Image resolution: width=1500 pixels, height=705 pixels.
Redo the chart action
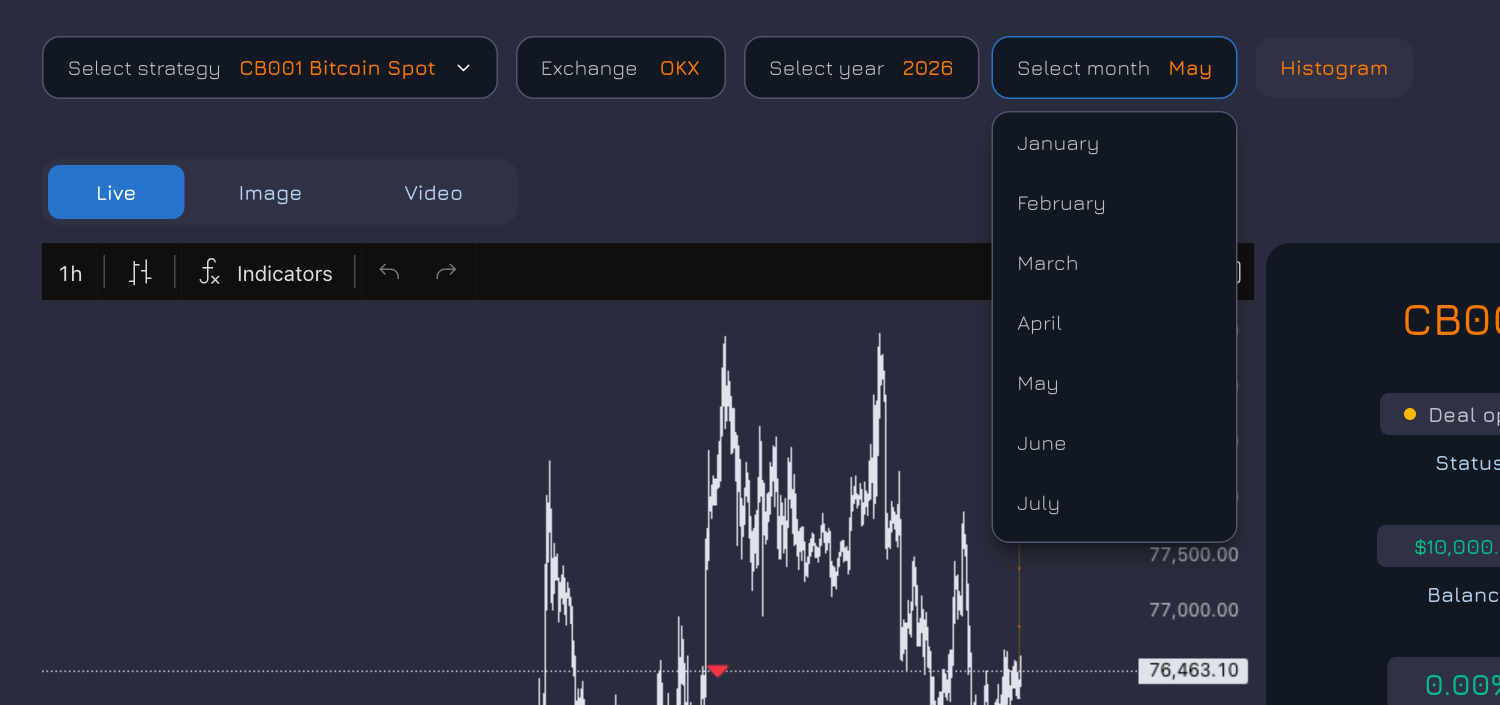click(446, 272)
